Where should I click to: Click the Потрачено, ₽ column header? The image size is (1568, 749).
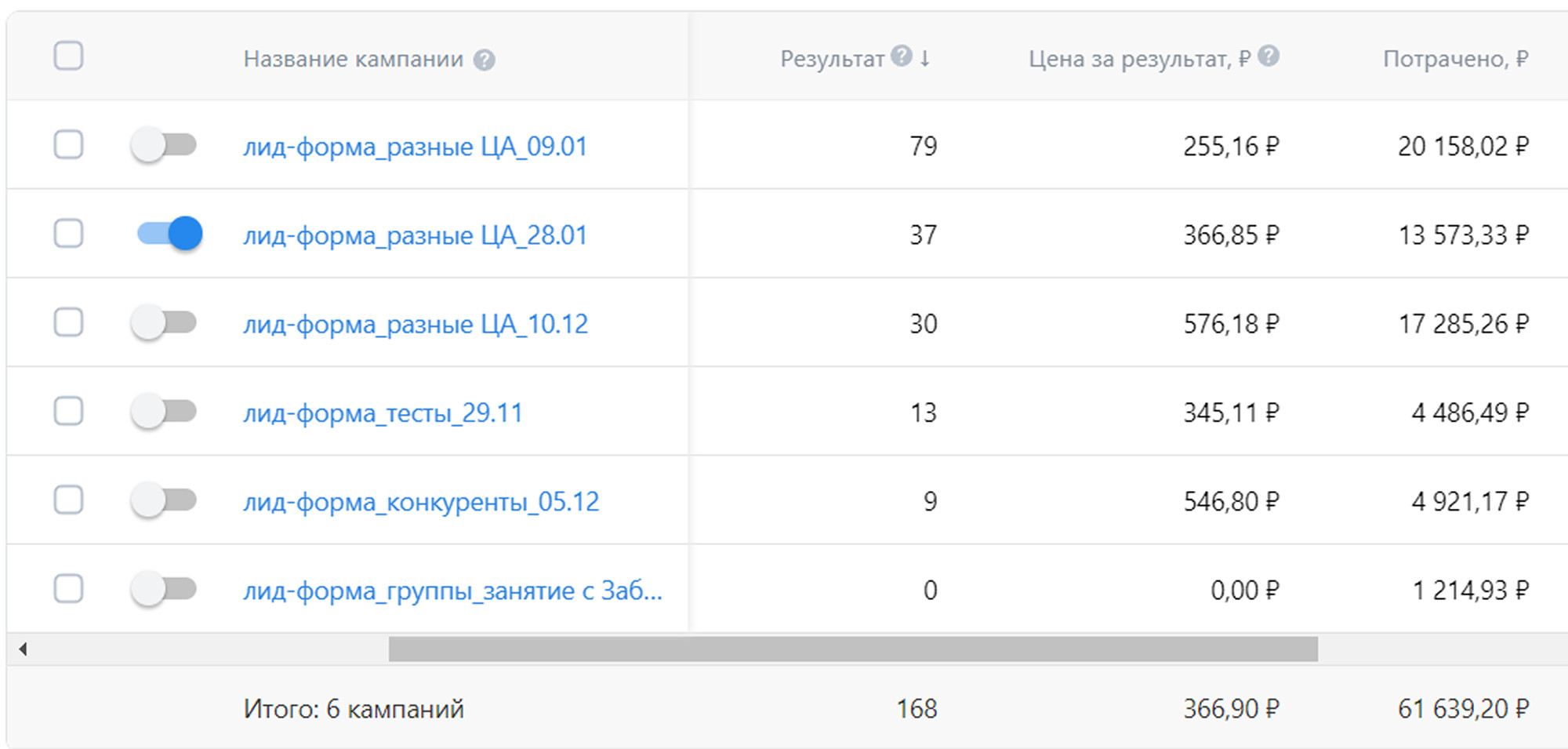pos(1456,59)
